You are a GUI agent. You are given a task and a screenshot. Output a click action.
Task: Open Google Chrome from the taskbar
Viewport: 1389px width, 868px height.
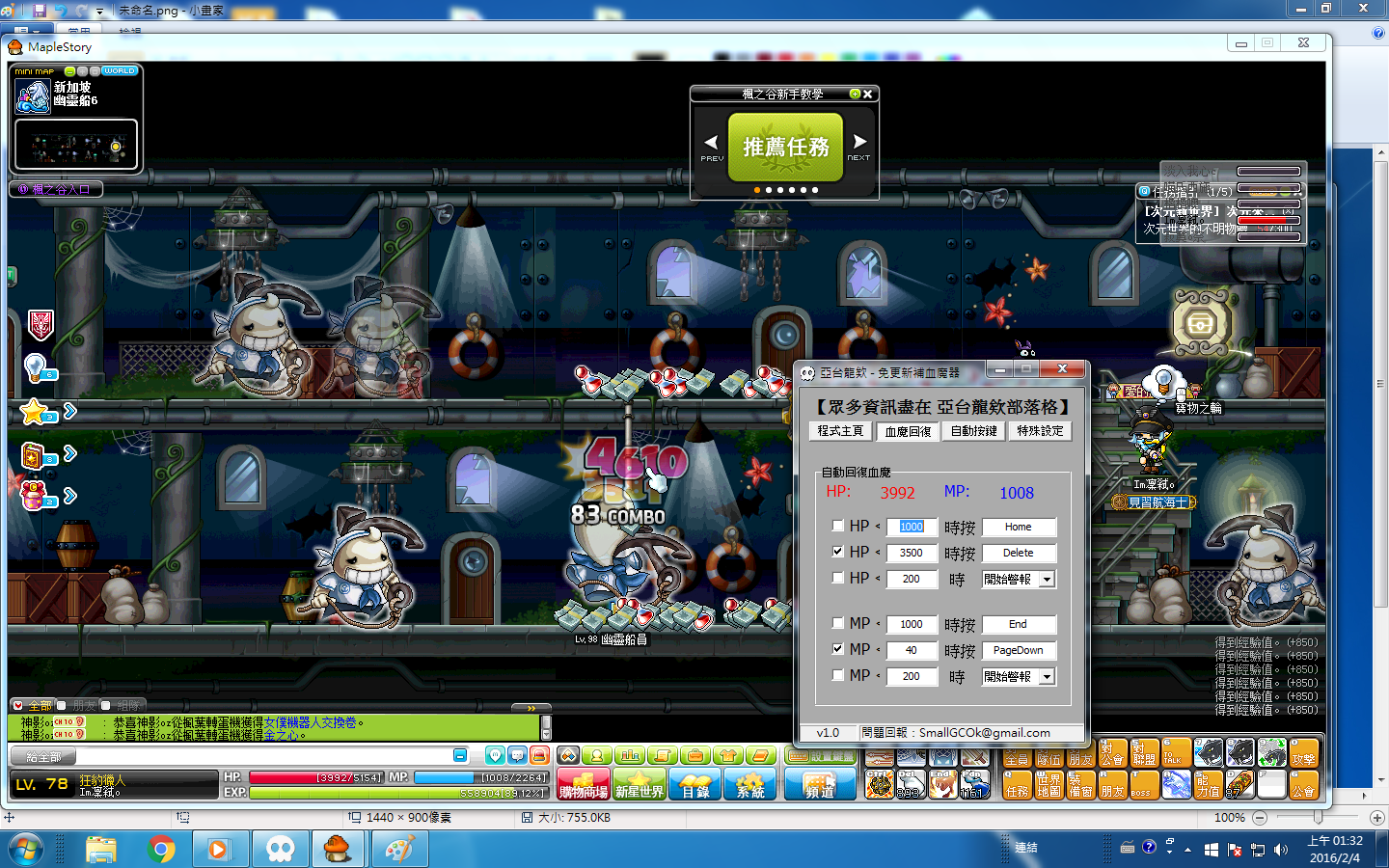(x=161, y=849)
